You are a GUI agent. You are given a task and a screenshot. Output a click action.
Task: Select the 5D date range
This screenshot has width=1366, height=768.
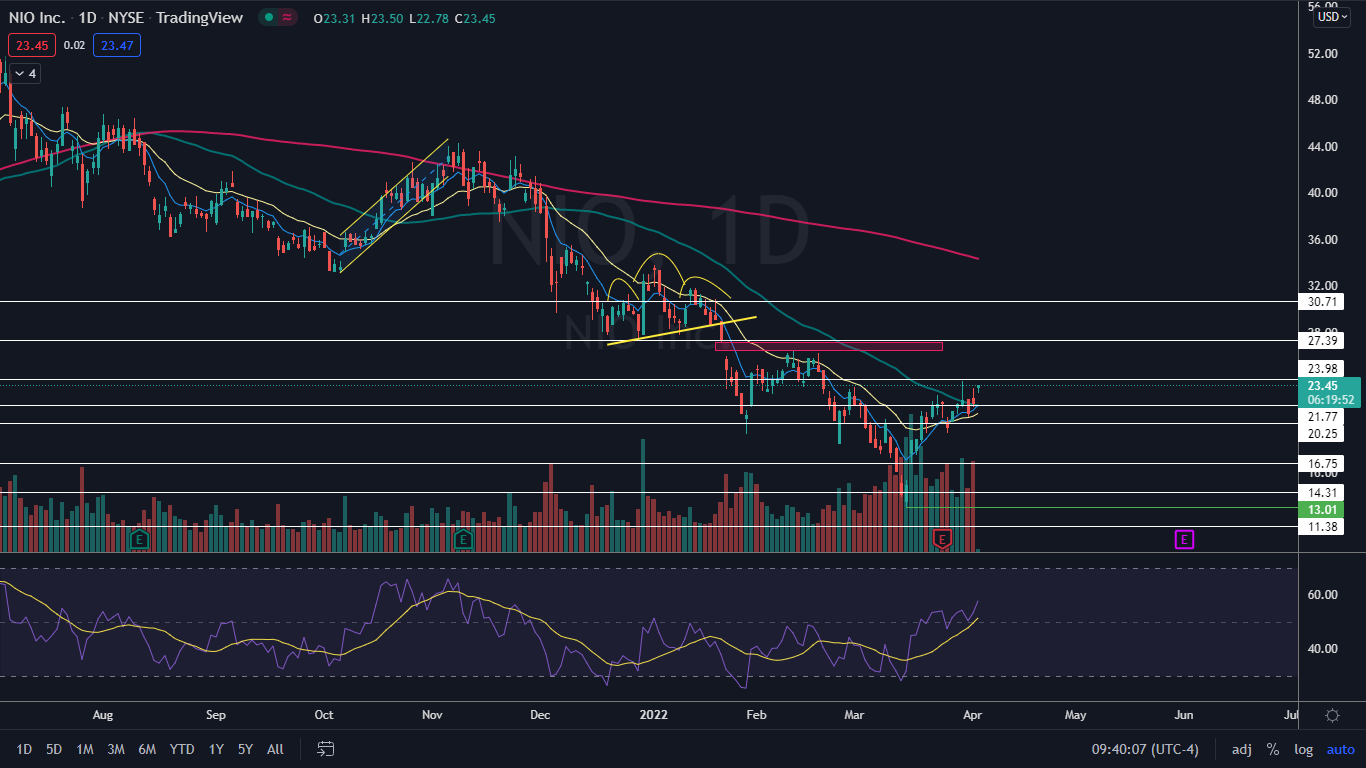(54, 749)
